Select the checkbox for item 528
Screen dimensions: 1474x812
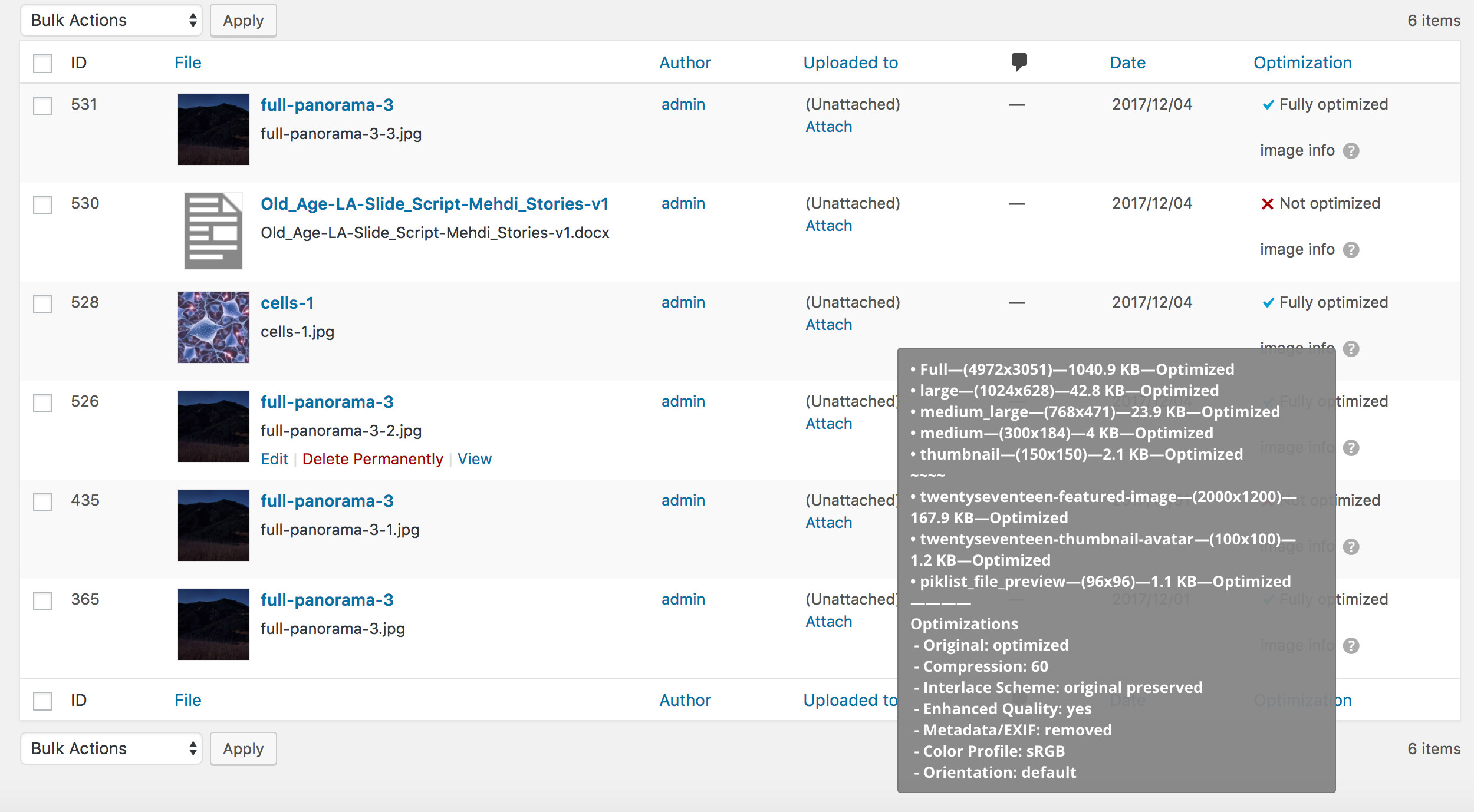point(42,304)
